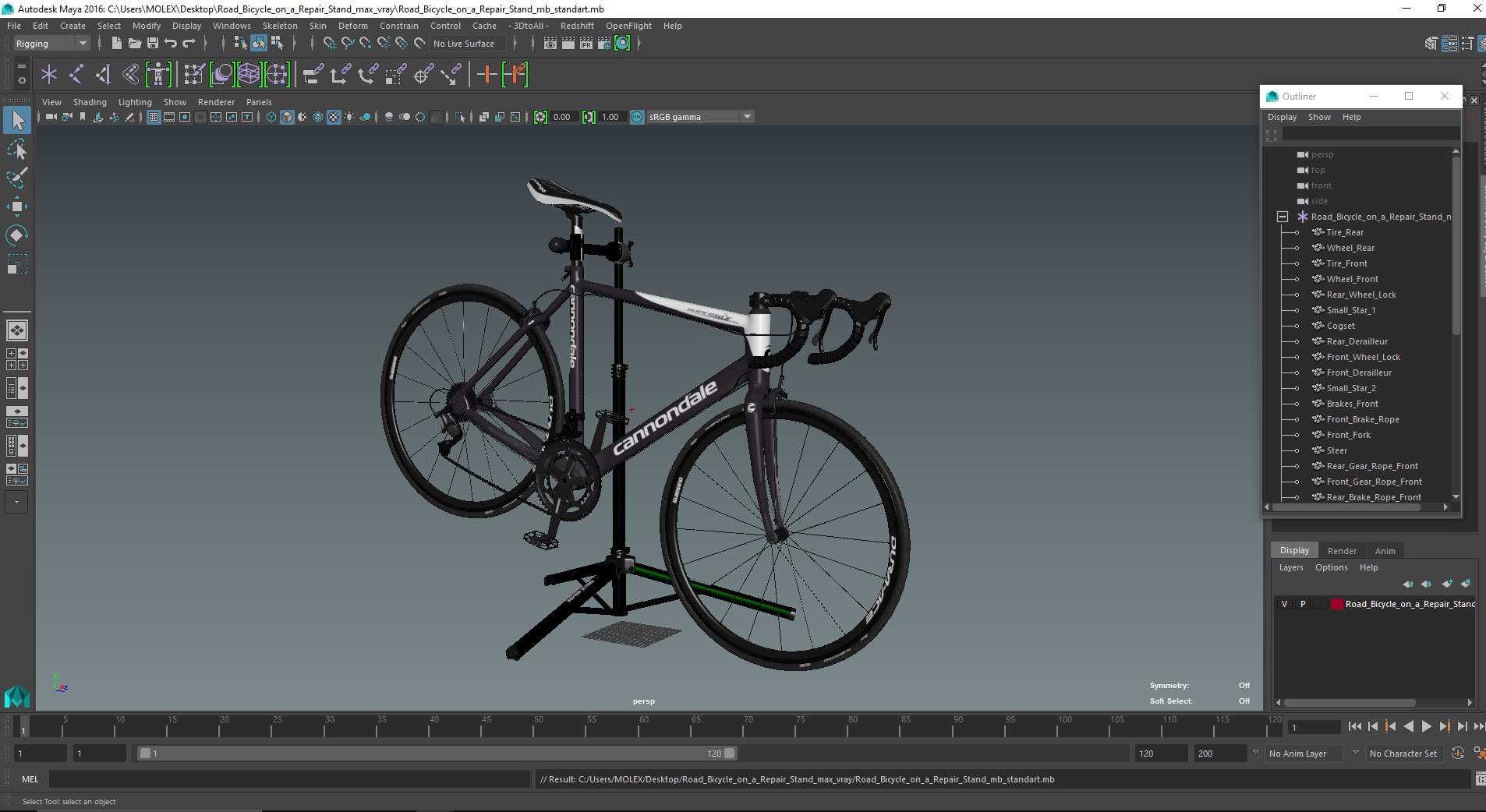Toggle auto keyframe button
This screenshot has width=1486, height=812.
click(1458, 754)
